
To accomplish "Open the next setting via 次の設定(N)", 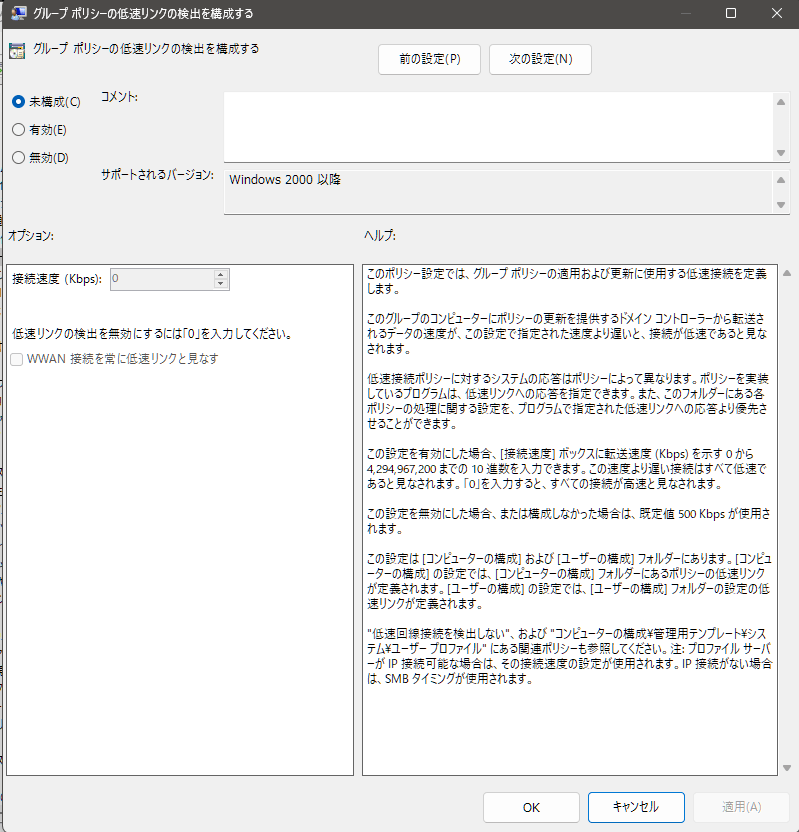I will coord(540,59).
